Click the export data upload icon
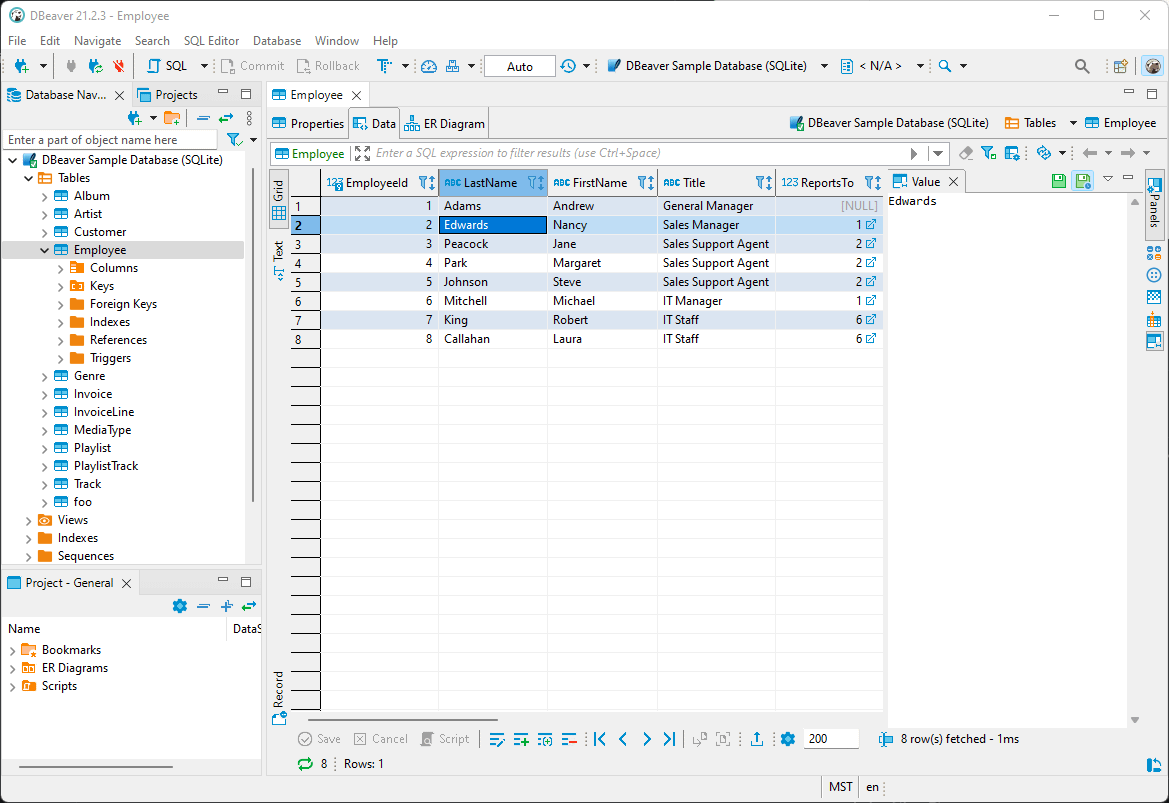 [757, 739]
